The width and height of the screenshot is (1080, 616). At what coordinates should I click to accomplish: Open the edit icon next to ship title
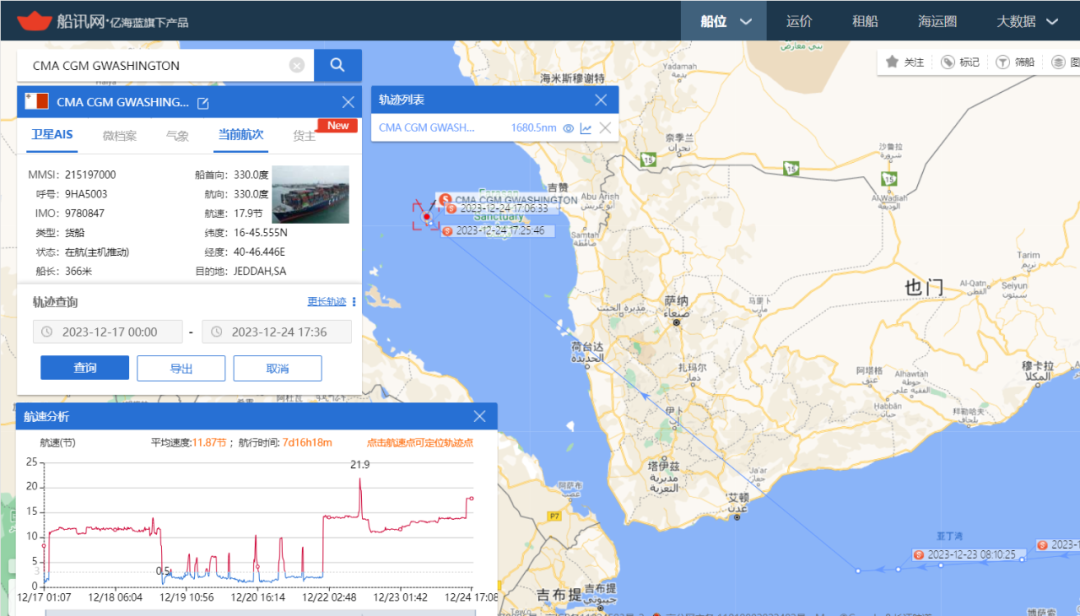point(203,103)
